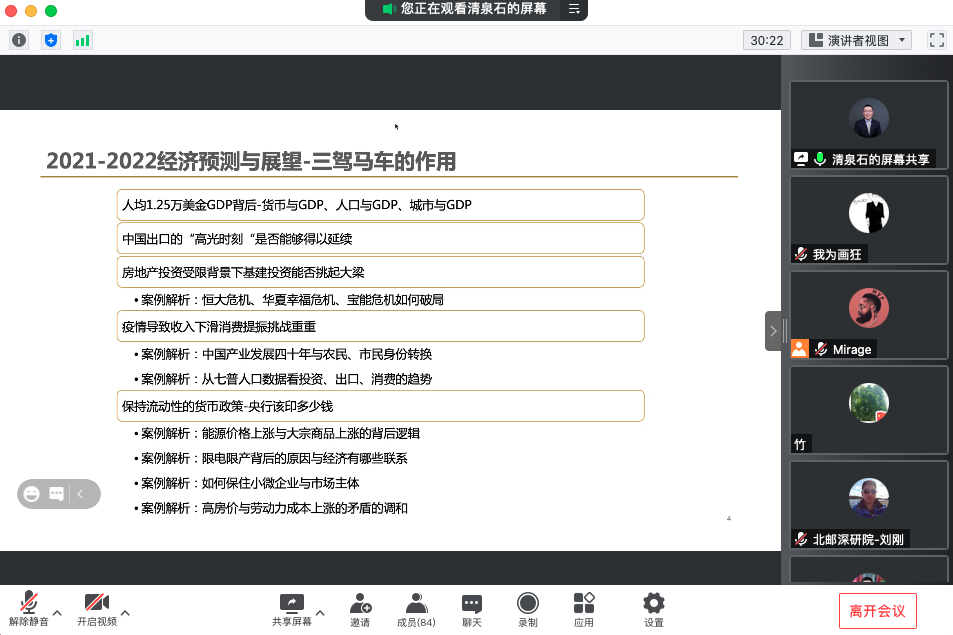
Task: Open the 应用 apps icon
Action: pos(584,609)
